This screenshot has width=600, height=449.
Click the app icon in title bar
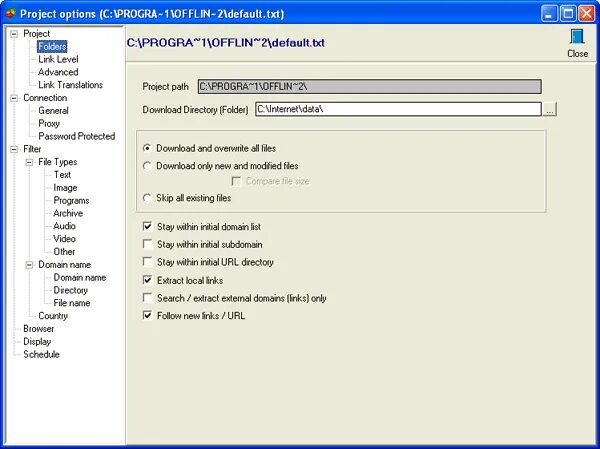10,14
